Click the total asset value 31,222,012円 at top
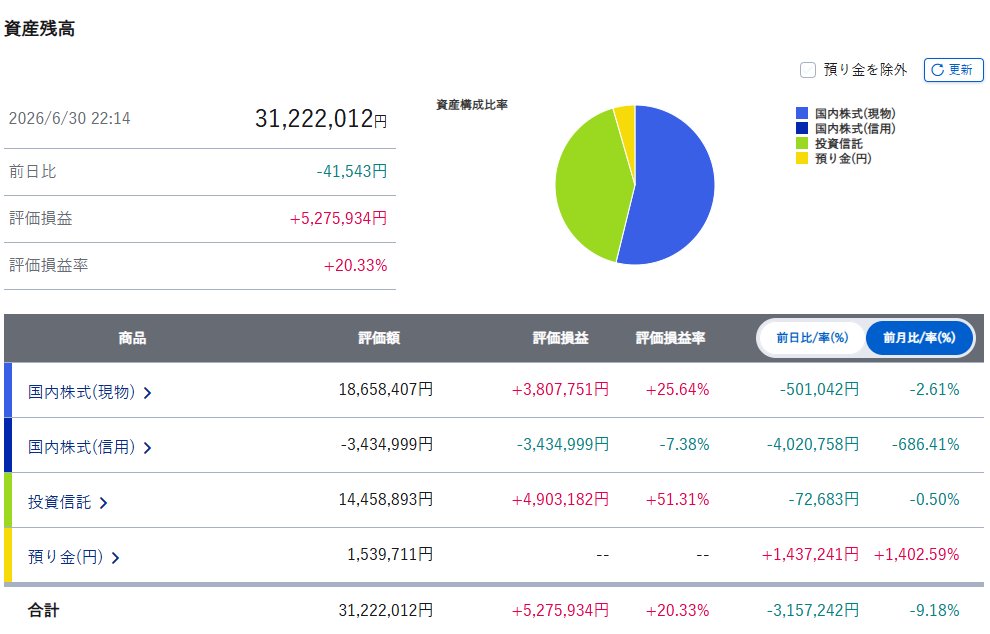 [321, 119]
